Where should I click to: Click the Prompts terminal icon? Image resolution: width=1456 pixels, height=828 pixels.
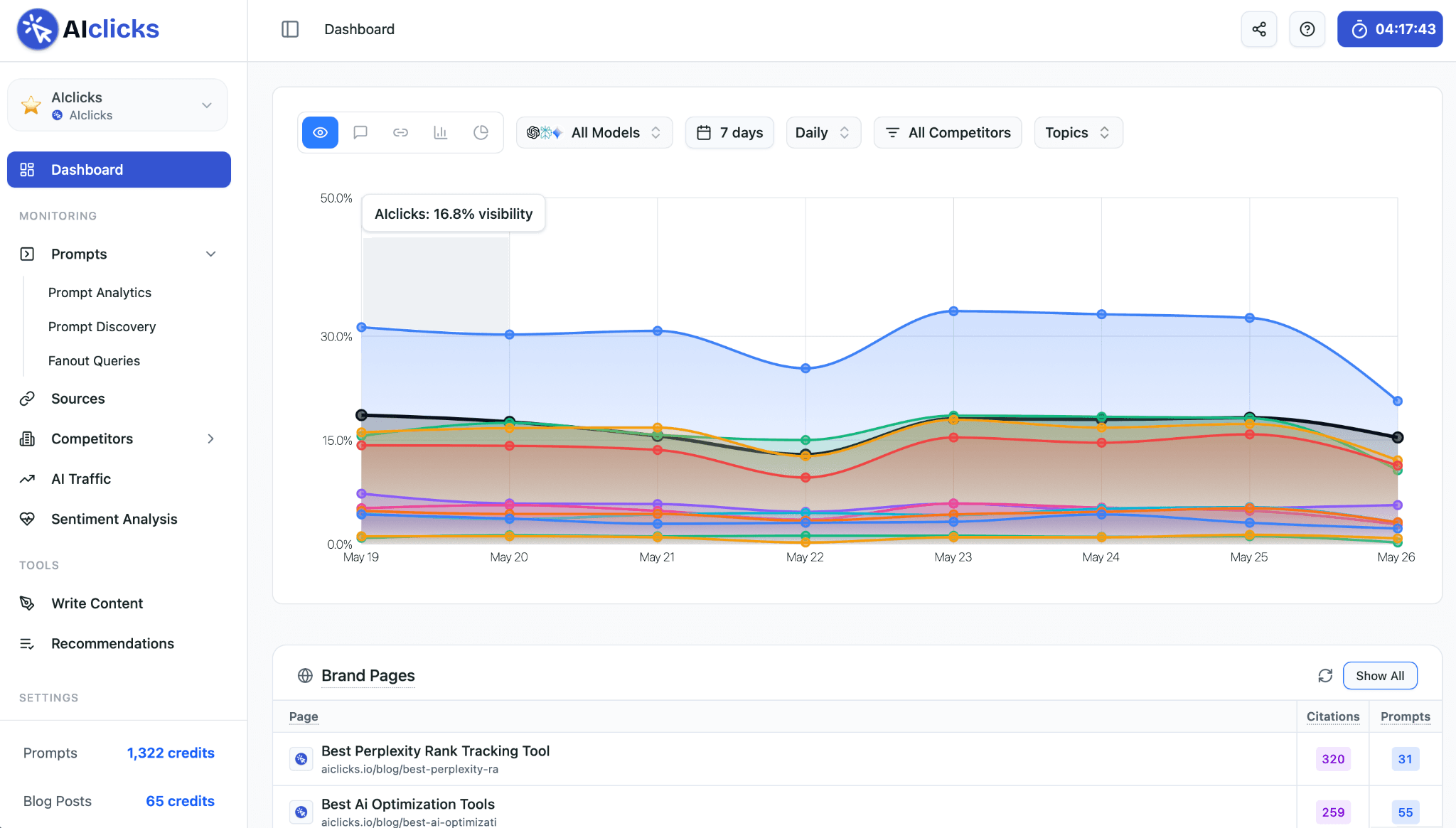point(27,254)
